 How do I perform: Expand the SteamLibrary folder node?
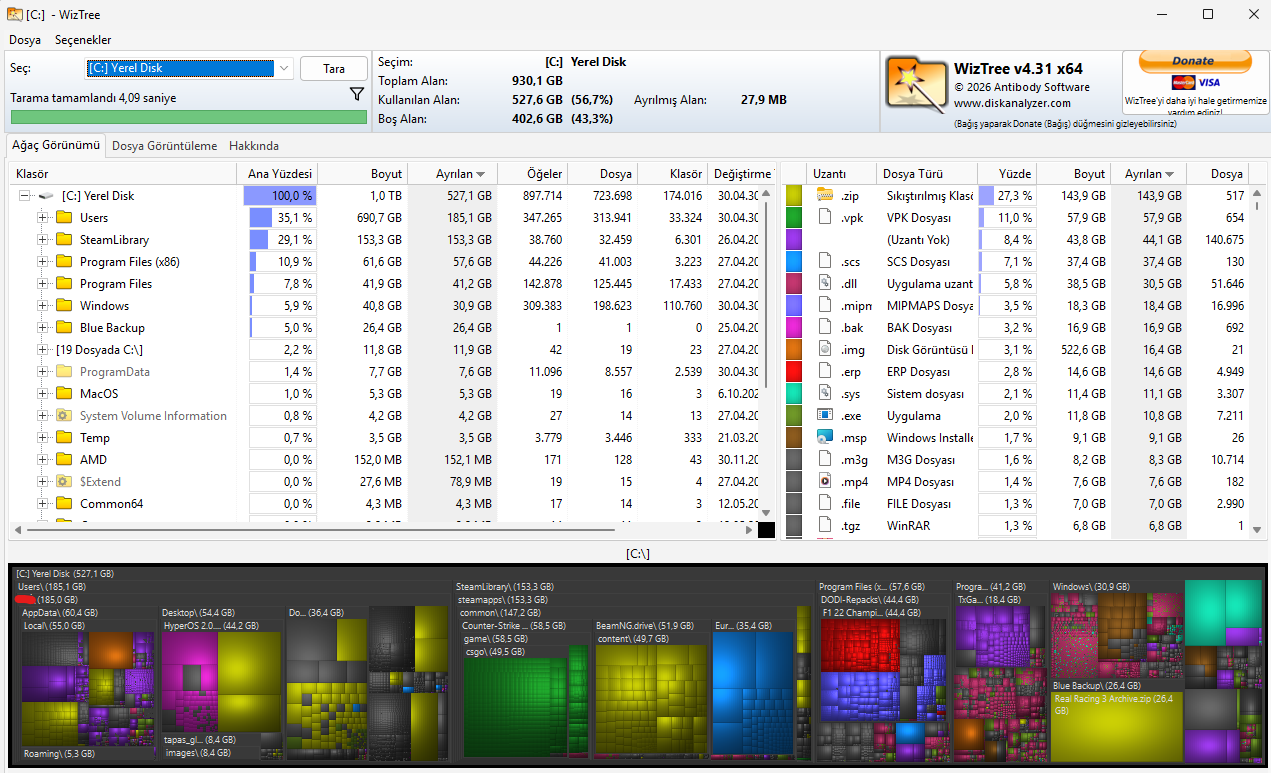click(43, 240)
